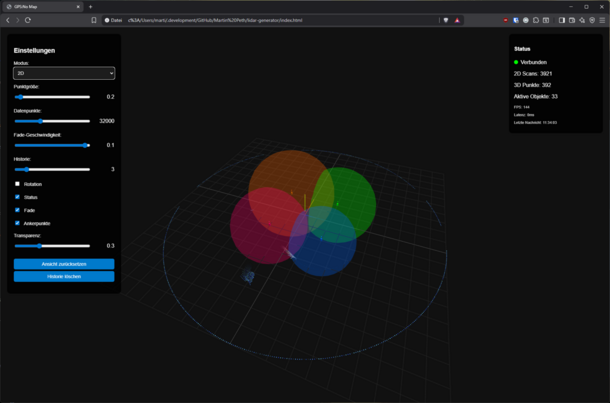This screenshot has height=403, width=610.
Task: Click the bookmark icon beside address bar
Action: click(94, 20)
